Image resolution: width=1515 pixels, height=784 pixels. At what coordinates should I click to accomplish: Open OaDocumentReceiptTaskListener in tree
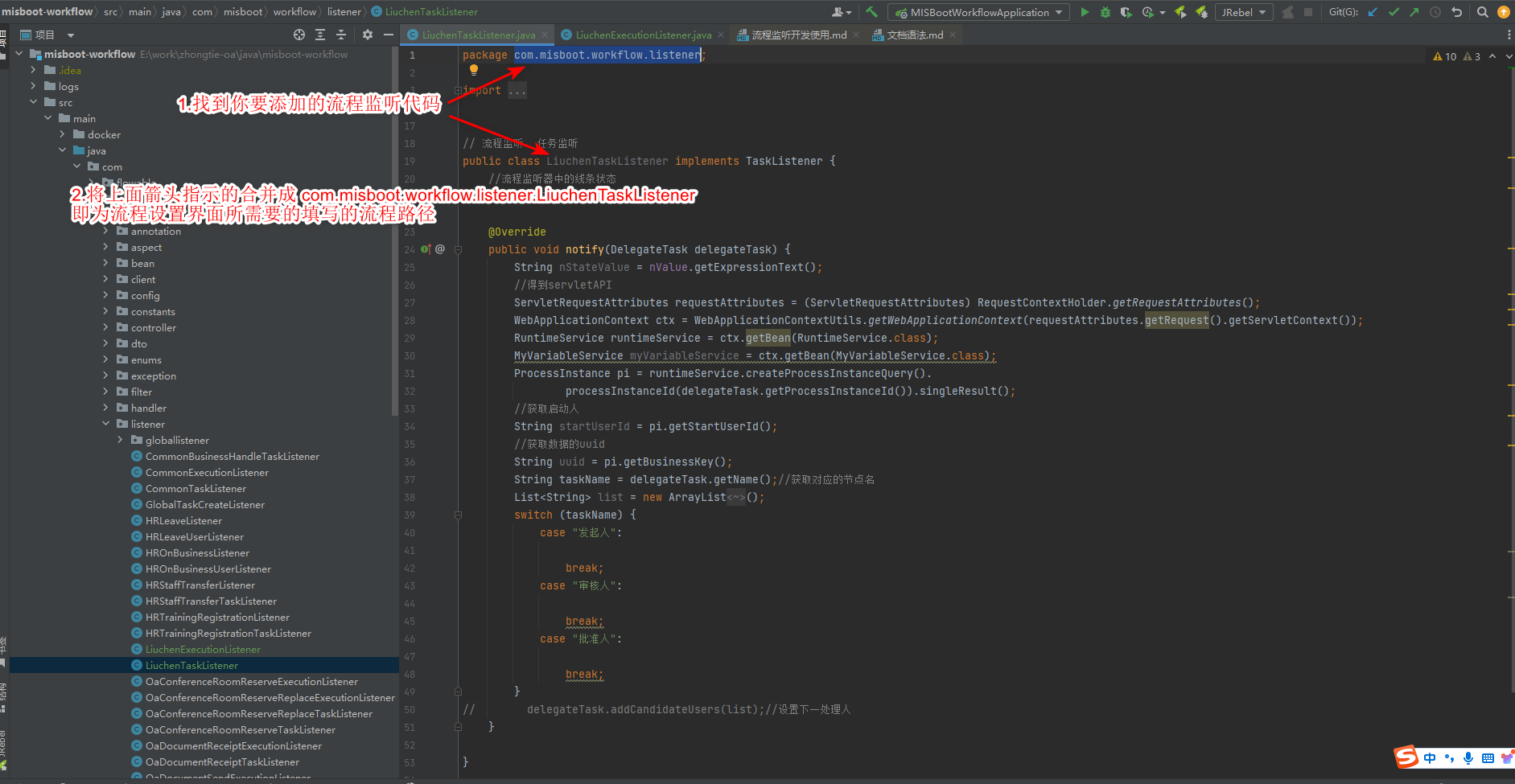click(222, 761)
